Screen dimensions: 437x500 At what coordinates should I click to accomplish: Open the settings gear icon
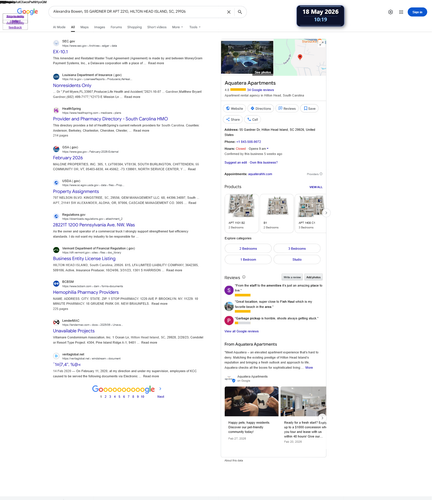coord(390,12)
